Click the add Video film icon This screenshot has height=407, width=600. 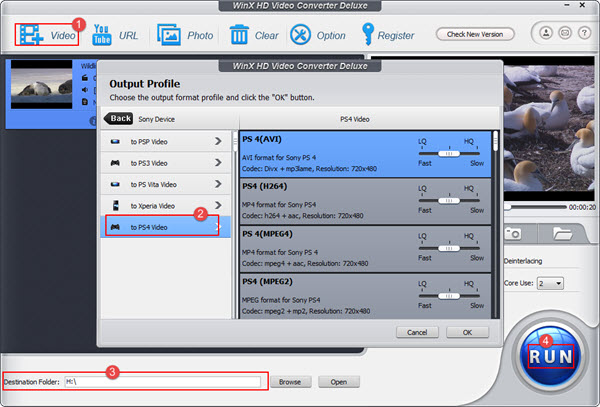click(x=31, y=35)
